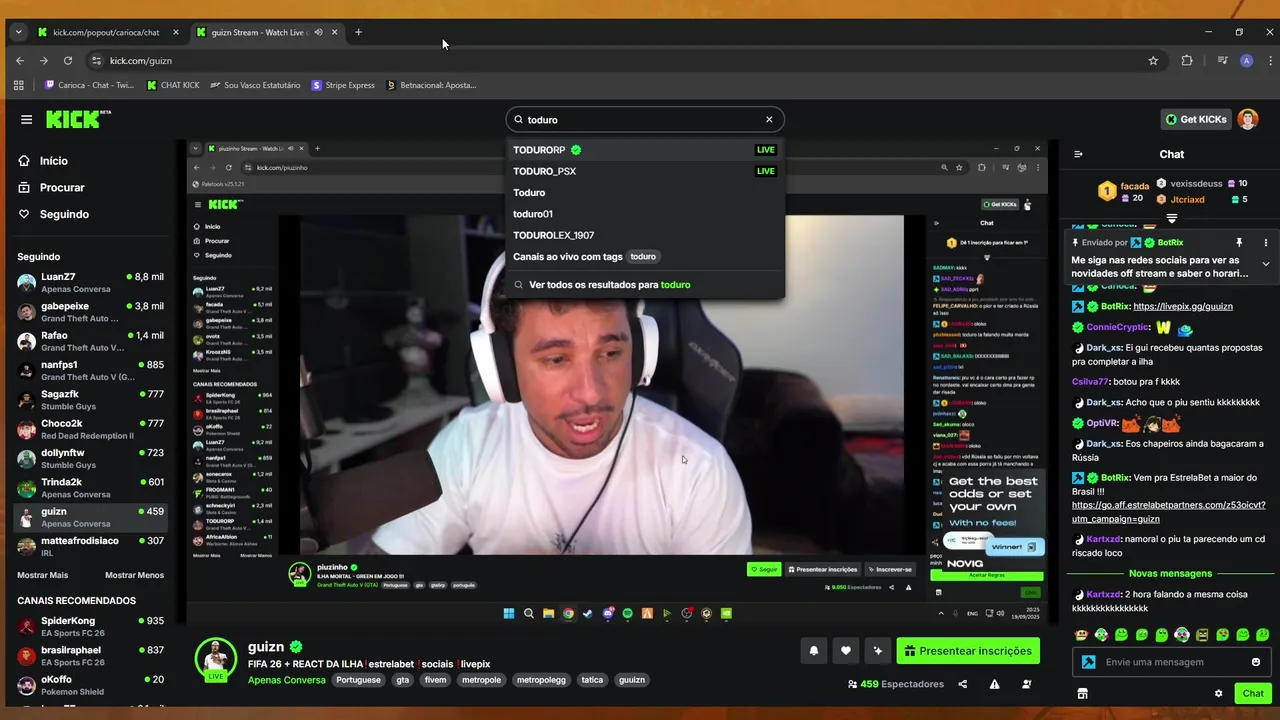Click the person icon beside report
This screenshot has width=1280, height=720.
[1026, 684]
